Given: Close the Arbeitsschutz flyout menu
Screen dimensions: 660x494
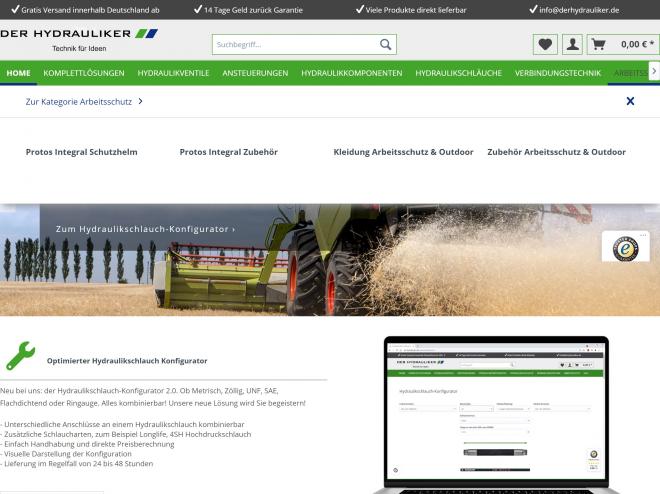Looking at the screenshot, I should coord(630,101).
